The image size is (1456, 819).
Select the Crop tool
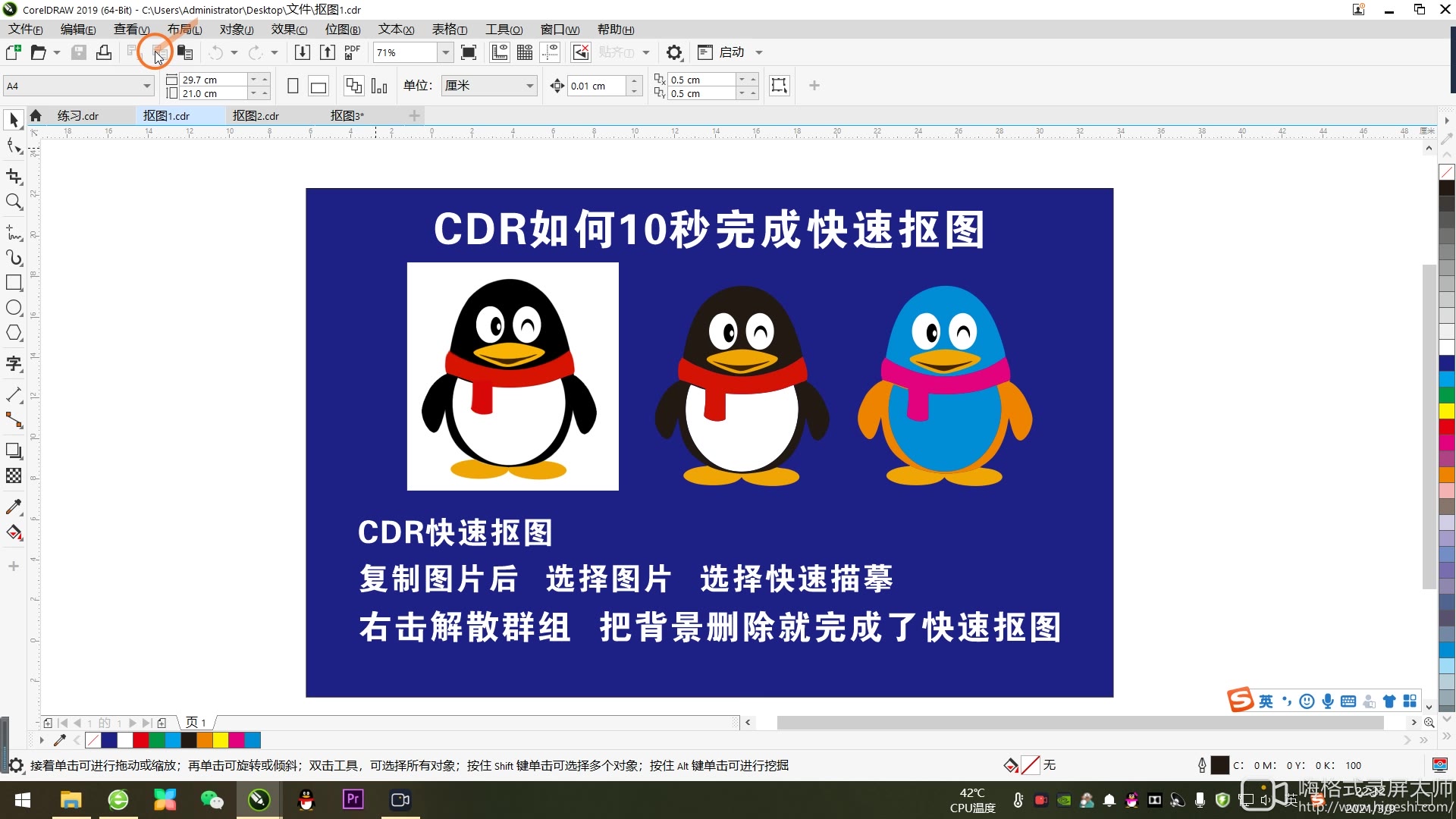point(14,177)
